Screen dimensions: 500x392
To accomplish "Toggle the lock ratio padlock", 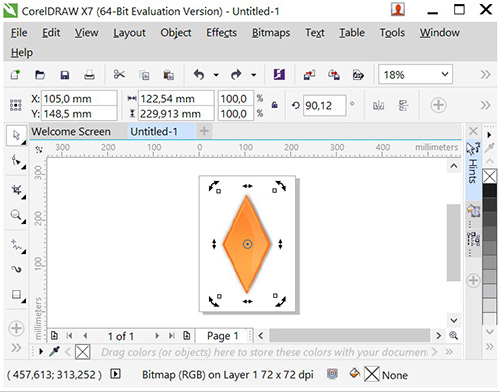I will tap(275, 105).
